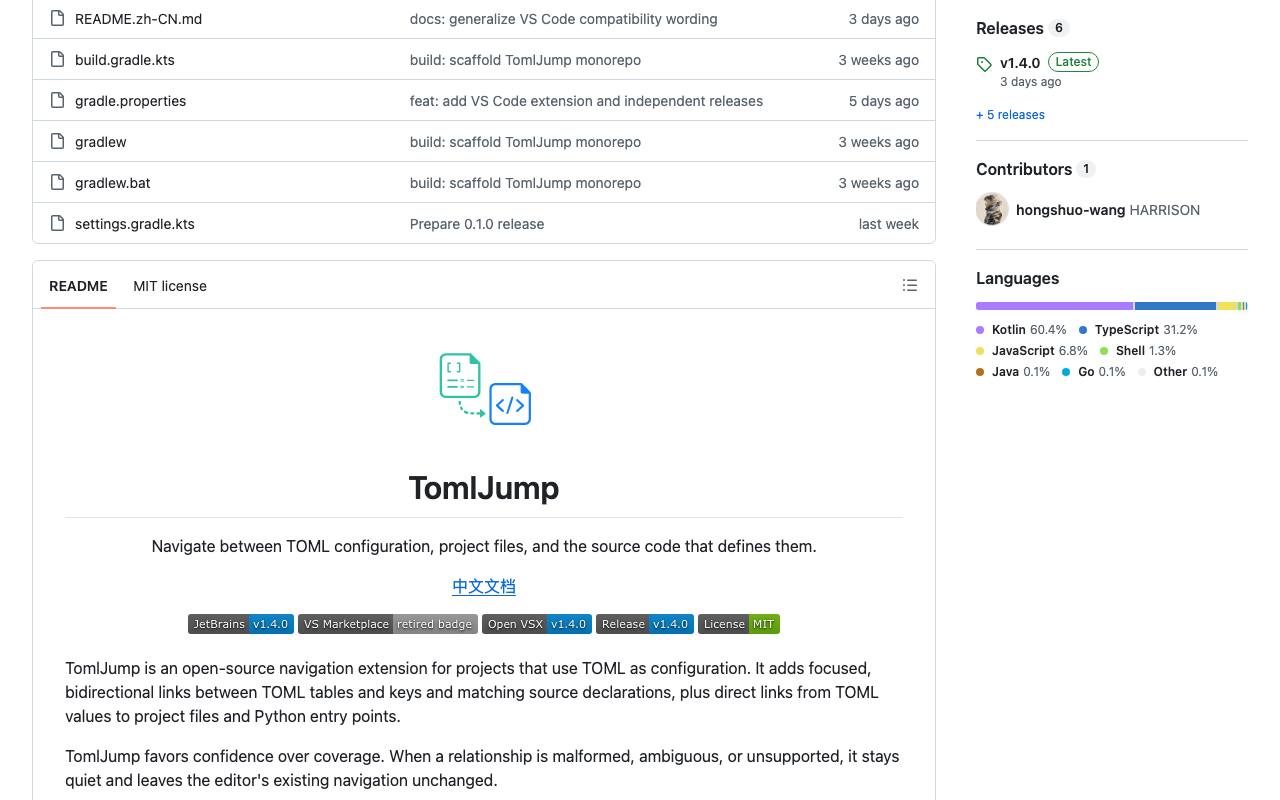
Task: Click the file icon next to settings.gradle.kts
Action: pyautogui.click(x=58, y=223)
